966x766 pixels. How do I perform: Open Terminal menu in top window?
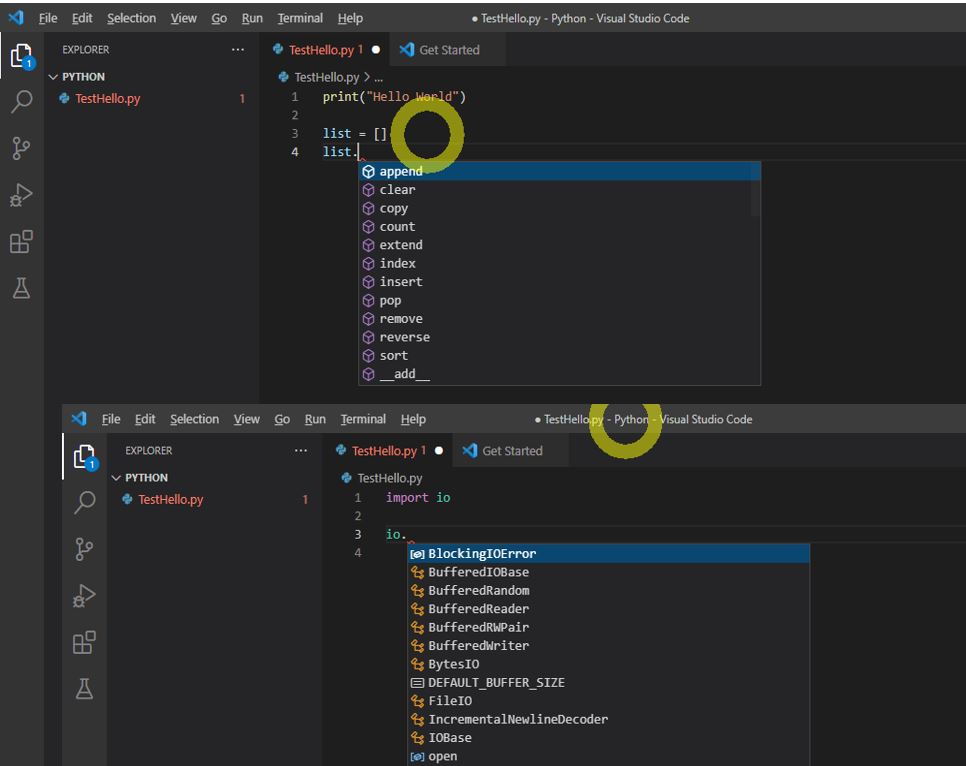[x=300, y=18]
